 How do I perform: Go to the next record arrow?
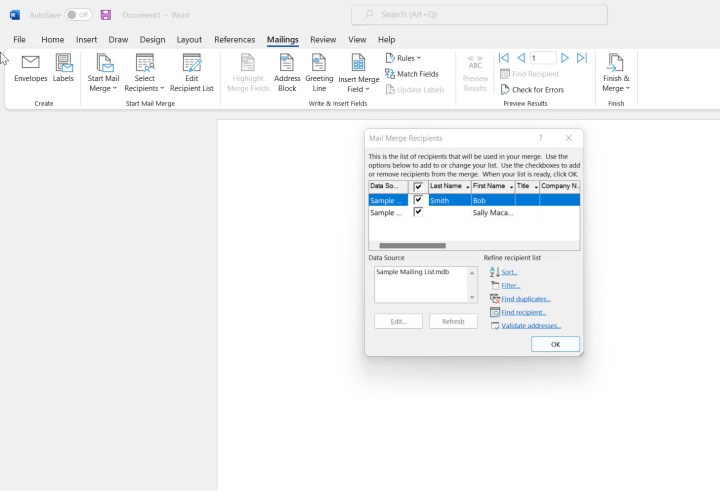(x=565, y=58)
